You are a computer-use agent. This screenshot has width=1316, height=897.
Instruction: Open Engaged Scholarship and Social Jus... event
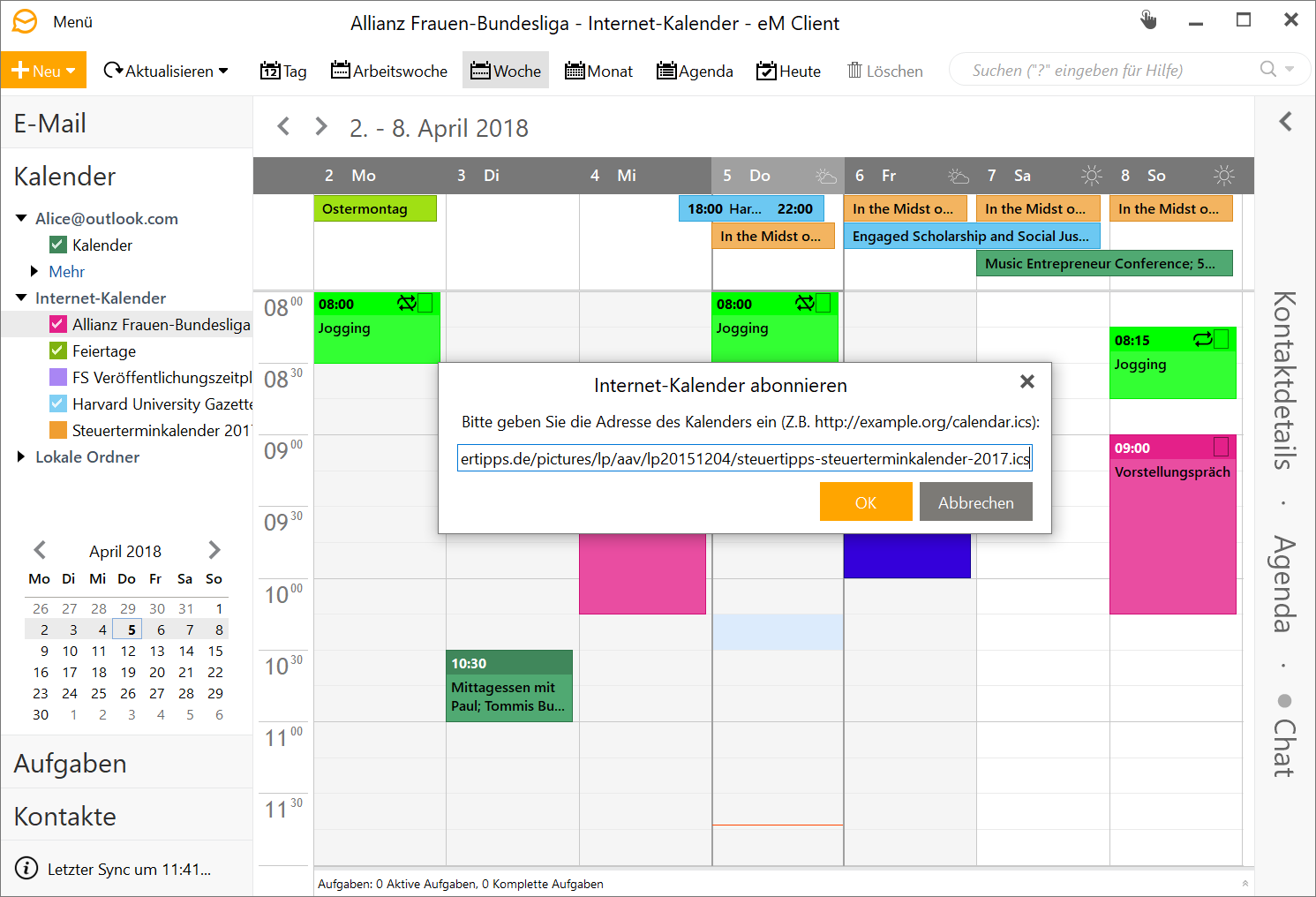pos(972,236)
